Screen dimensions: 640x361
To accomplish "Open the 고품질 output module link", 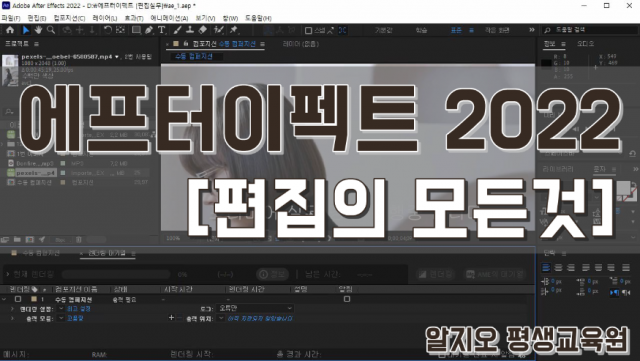I will pos(75,318).
